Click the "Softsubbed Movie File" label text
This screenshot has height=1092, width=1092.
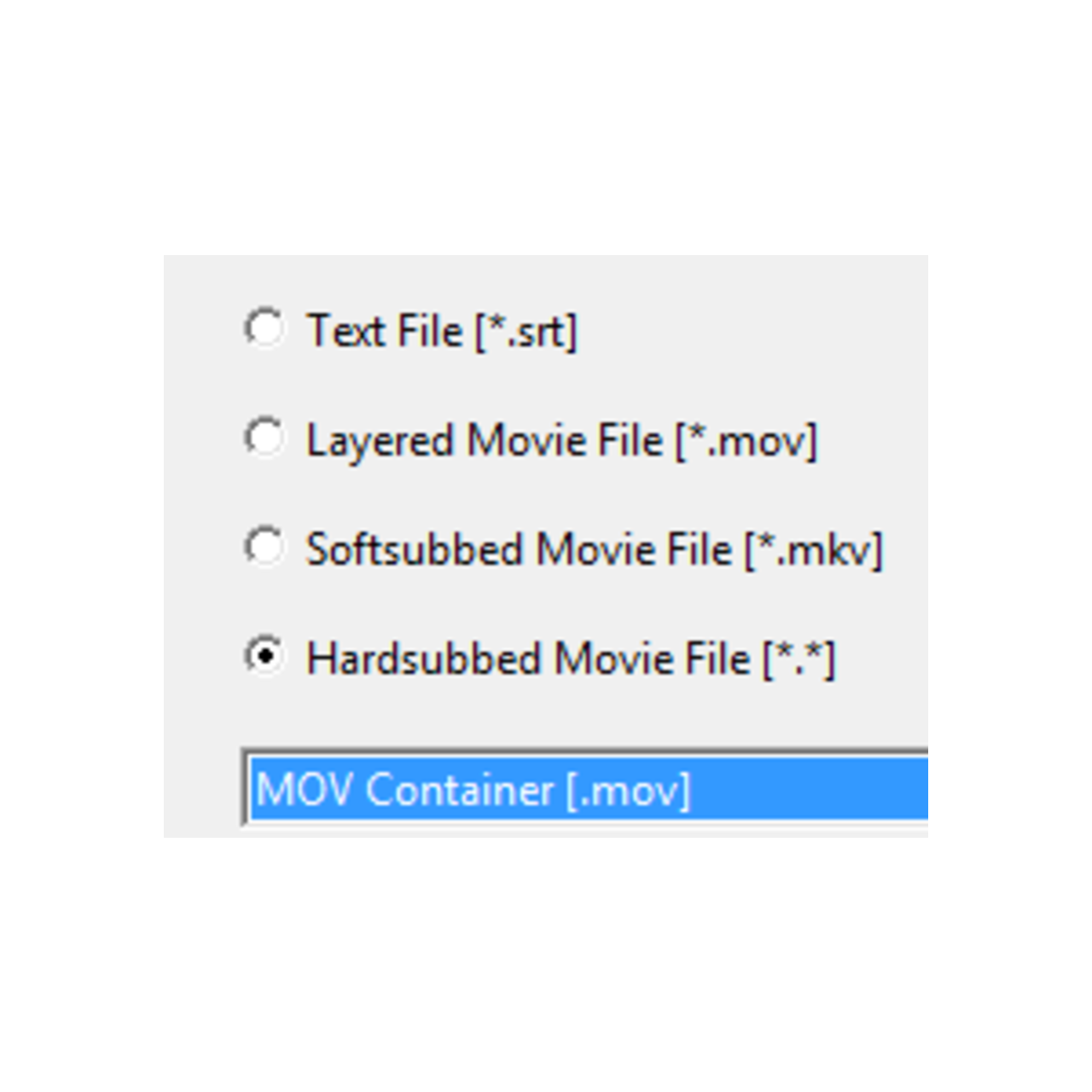coord(519,549)
